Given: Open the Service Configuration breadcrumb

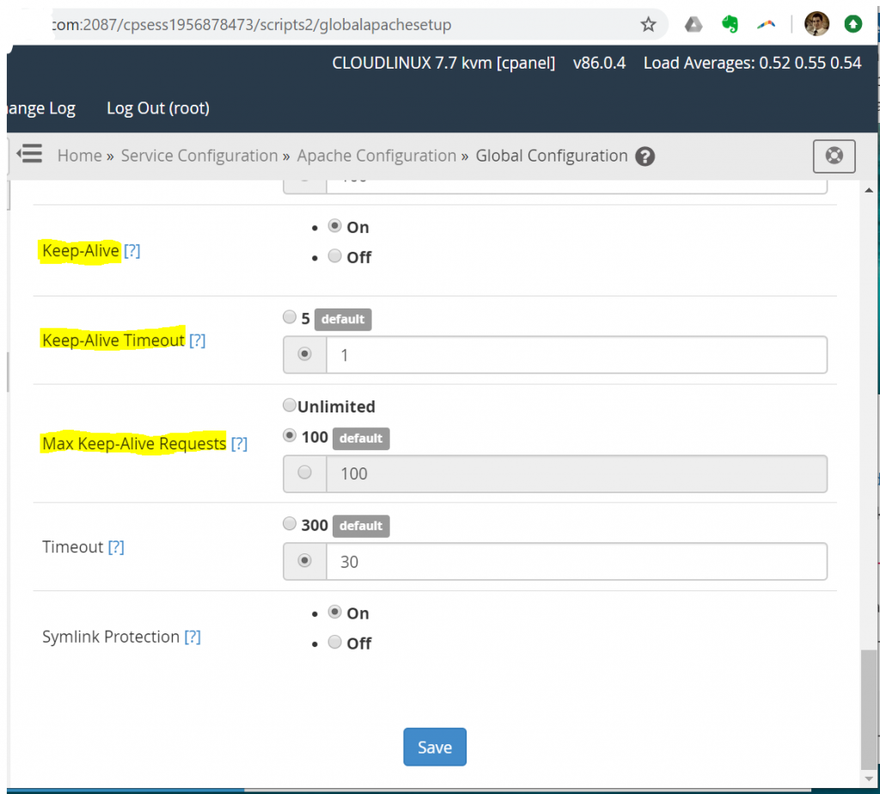Looking at the screenshot, I should pos(199,156).
